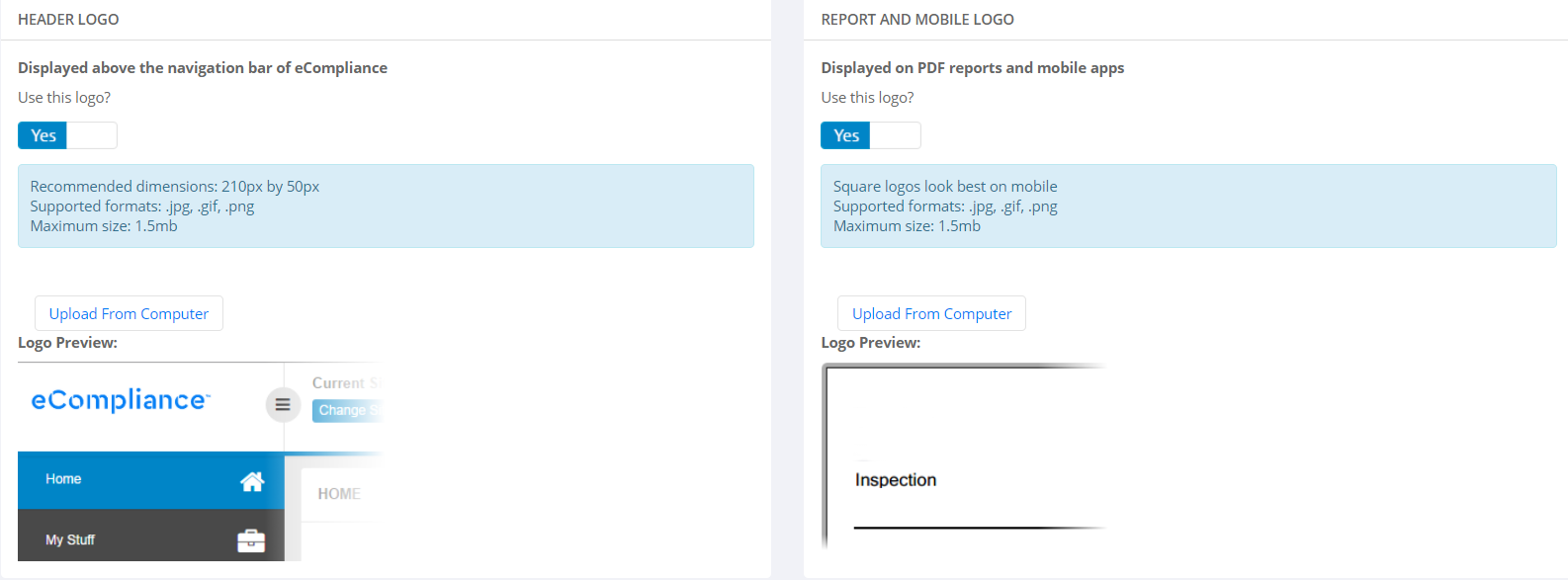Click the blue Change button in the header preview

pyautogui.click(x=347, y=410)
